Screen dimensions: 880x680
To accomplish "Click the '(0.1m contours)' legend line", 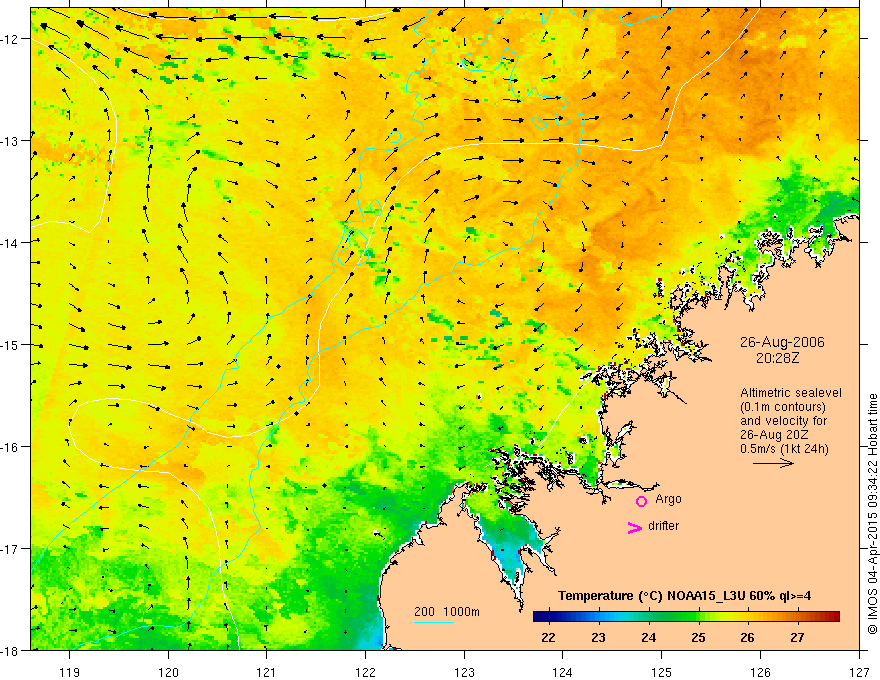I will (x=783, y=407).
